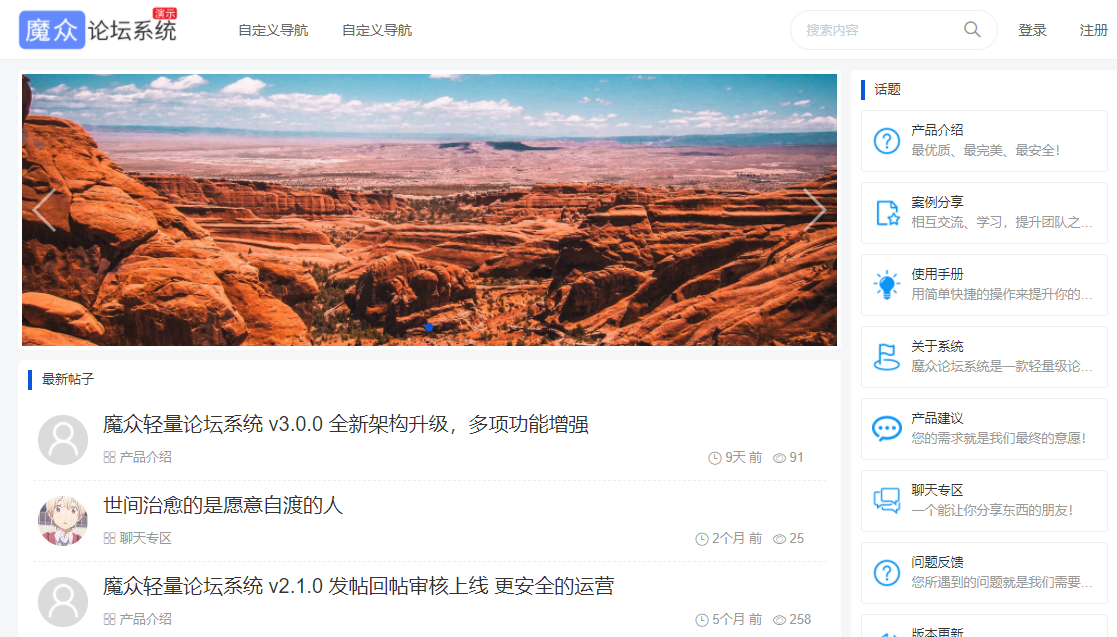
Task: Go to the previous carousel slide
Action: tap(44, 209)
